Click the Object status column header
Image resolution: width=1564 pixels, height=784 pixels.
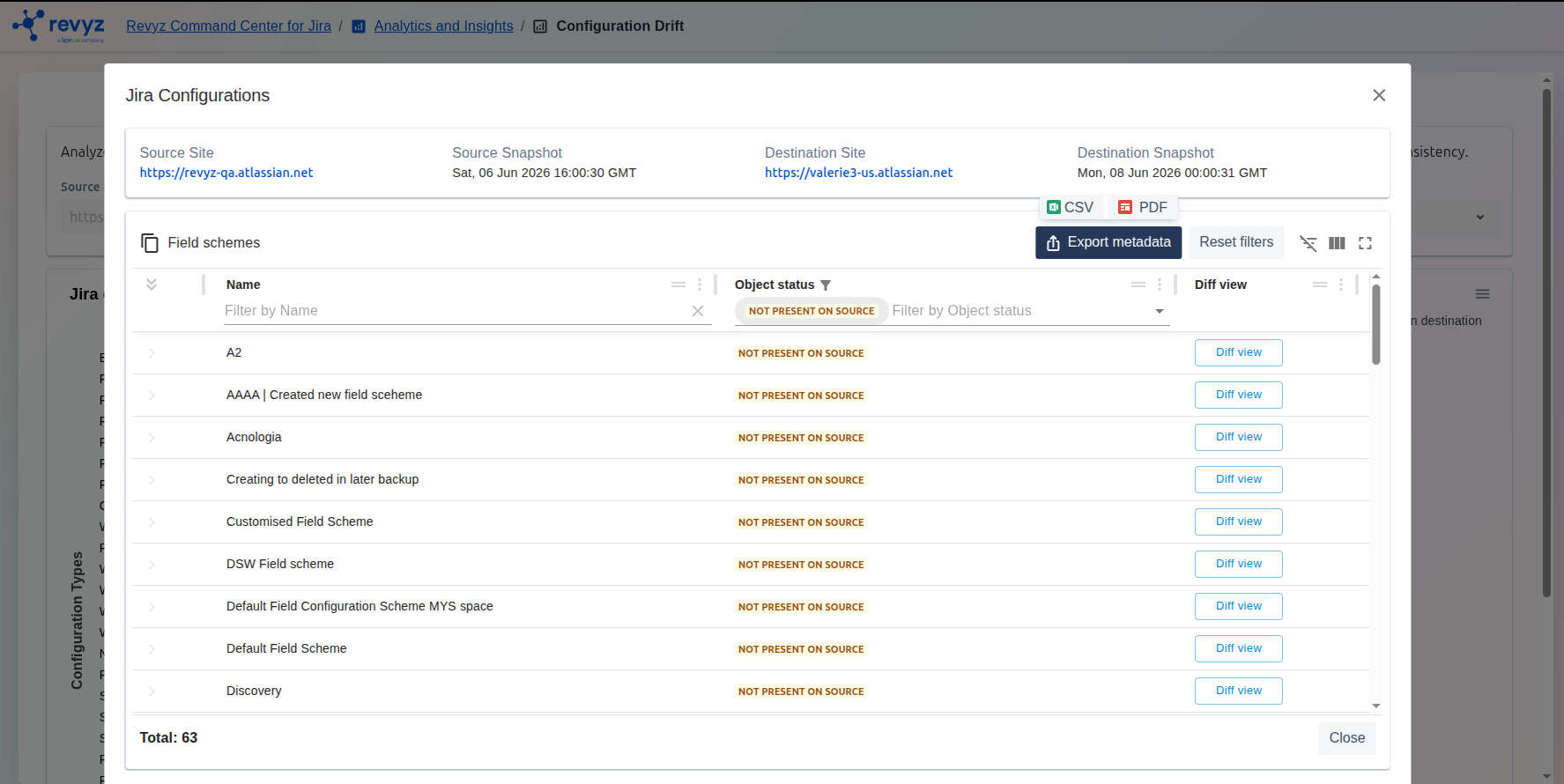pos(775,285)
